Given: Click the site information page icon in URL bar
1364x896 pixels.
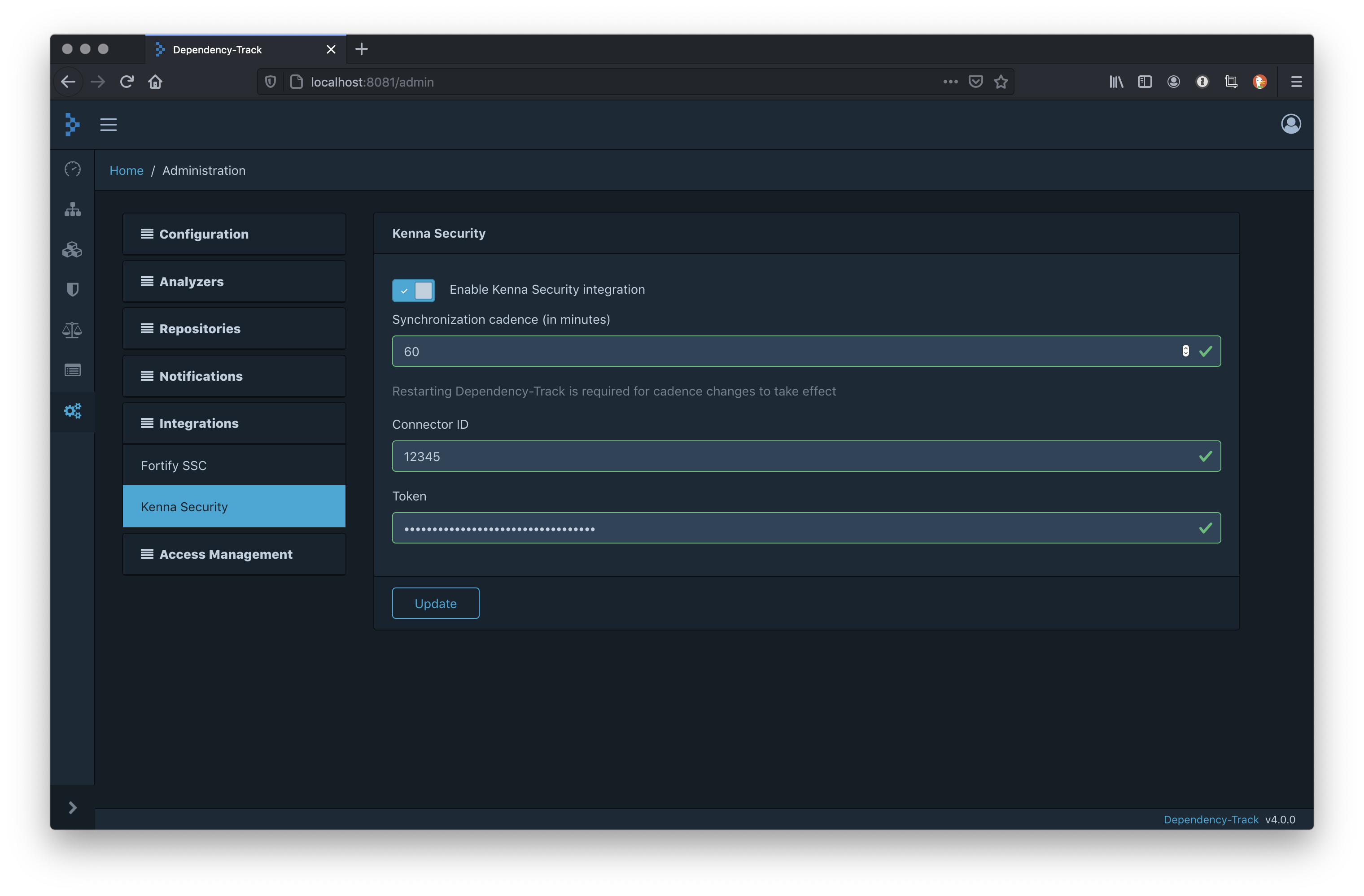Looking at the screenshot, I should click(296, 82).
